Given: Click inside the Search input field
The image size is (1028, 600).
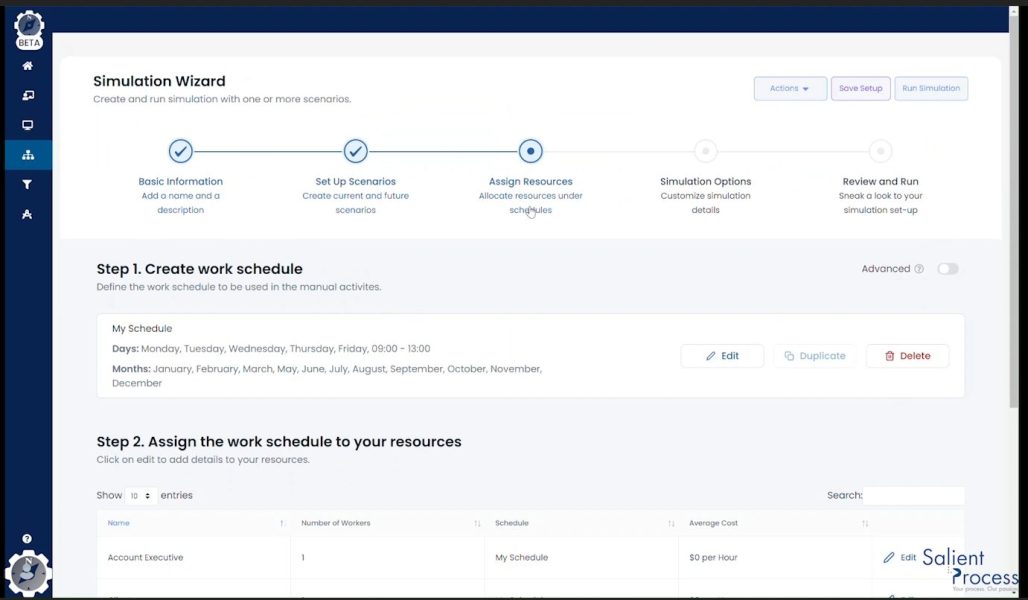Looking at the screenshot, I should pyautogui.click(x=913, y=495).
